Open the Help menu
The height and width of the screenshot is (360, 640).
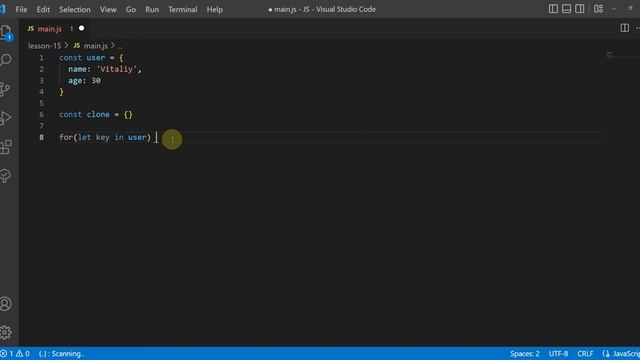click(x=214, y=9)
